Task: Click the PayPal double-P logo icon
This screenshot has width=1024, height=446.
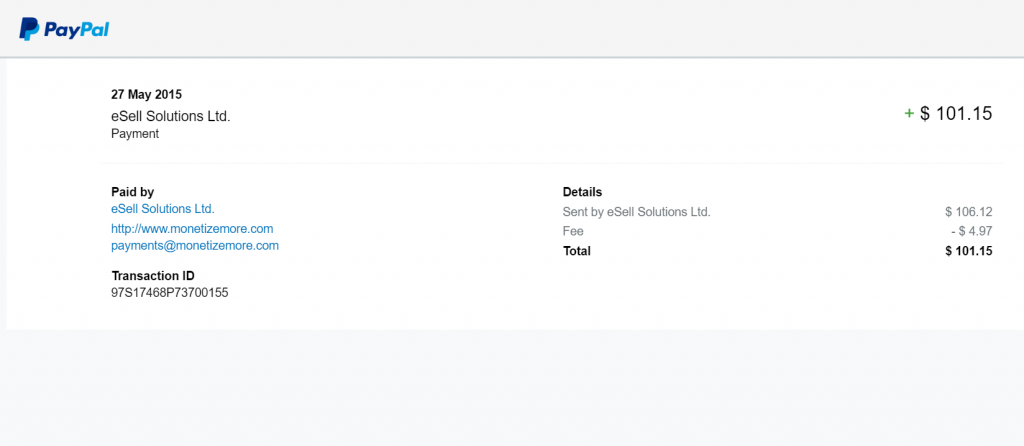Action: [29, 29]
